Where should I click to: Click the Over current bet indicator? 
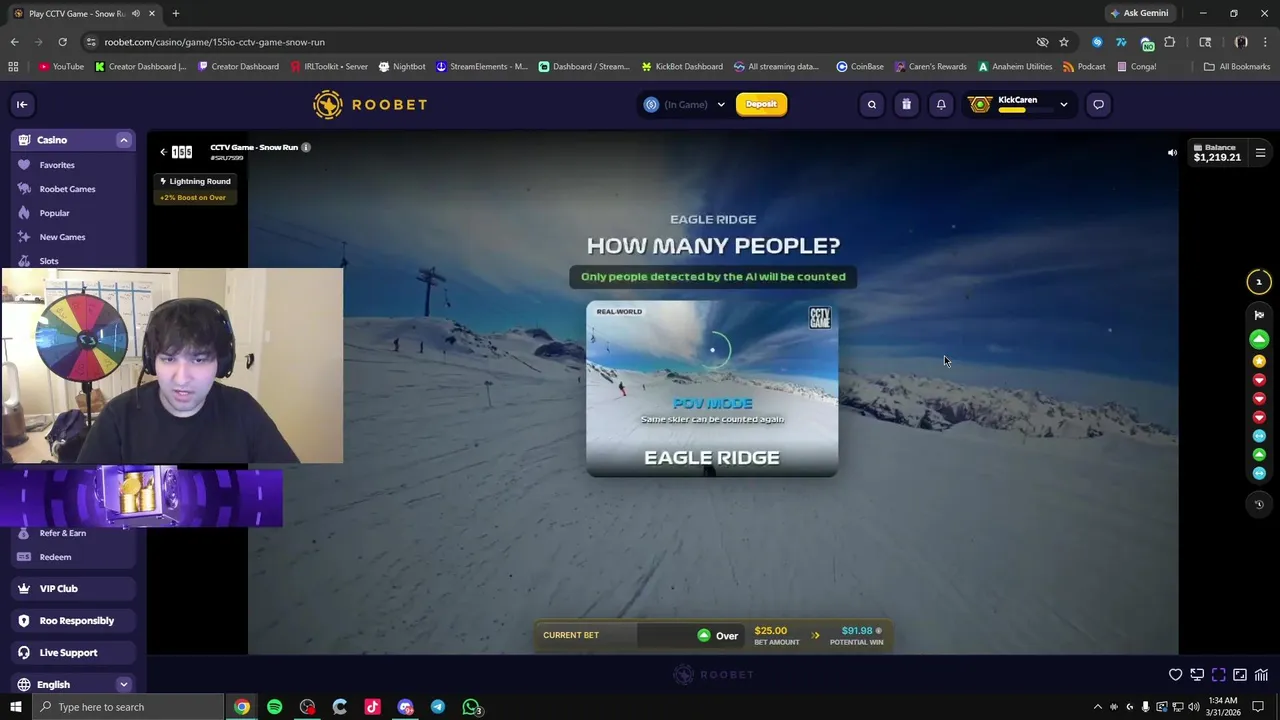point(718,635)
